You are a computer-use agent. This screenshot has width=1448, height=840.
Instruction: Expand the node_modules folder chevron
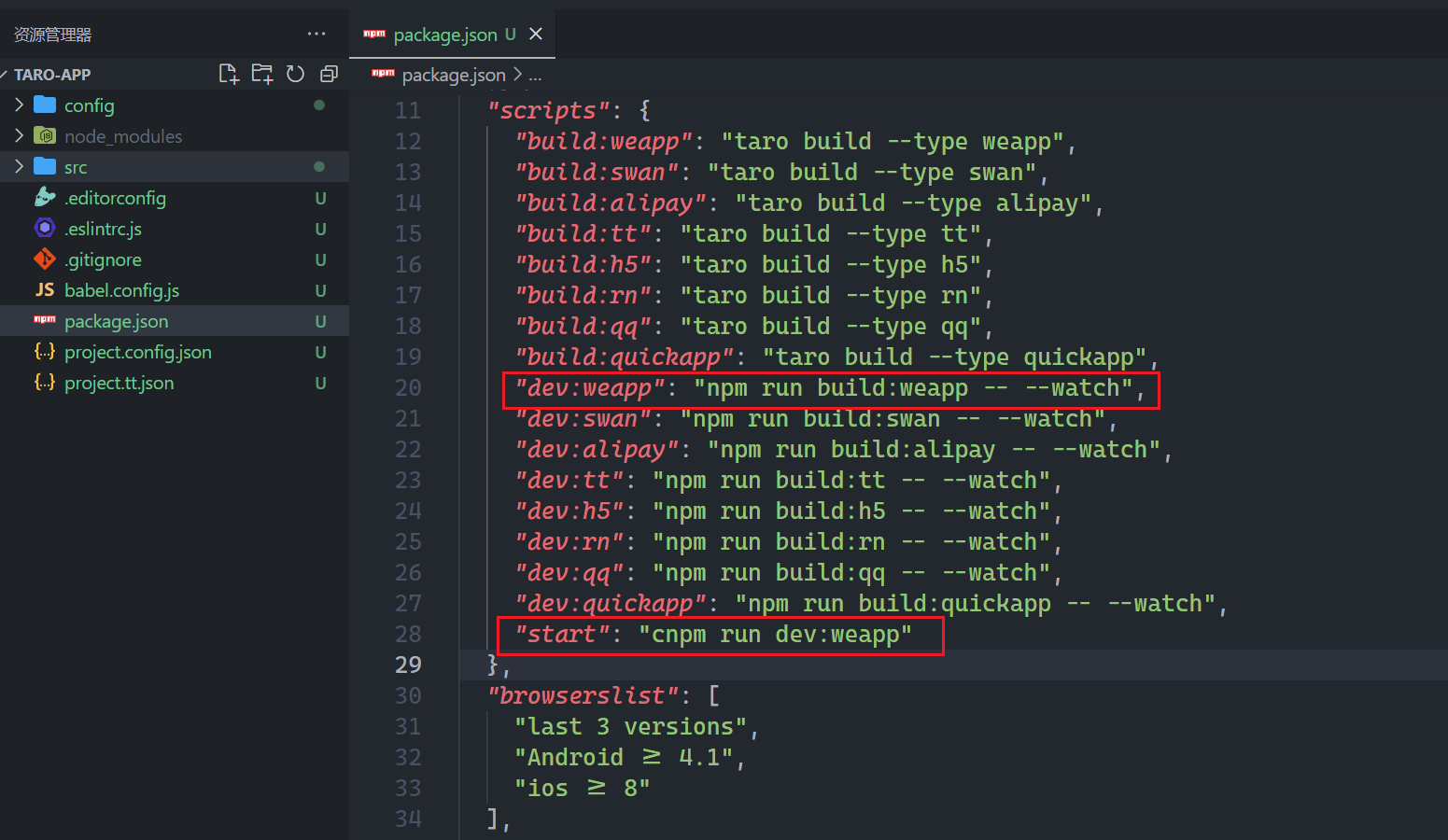(x=20, y=135)
